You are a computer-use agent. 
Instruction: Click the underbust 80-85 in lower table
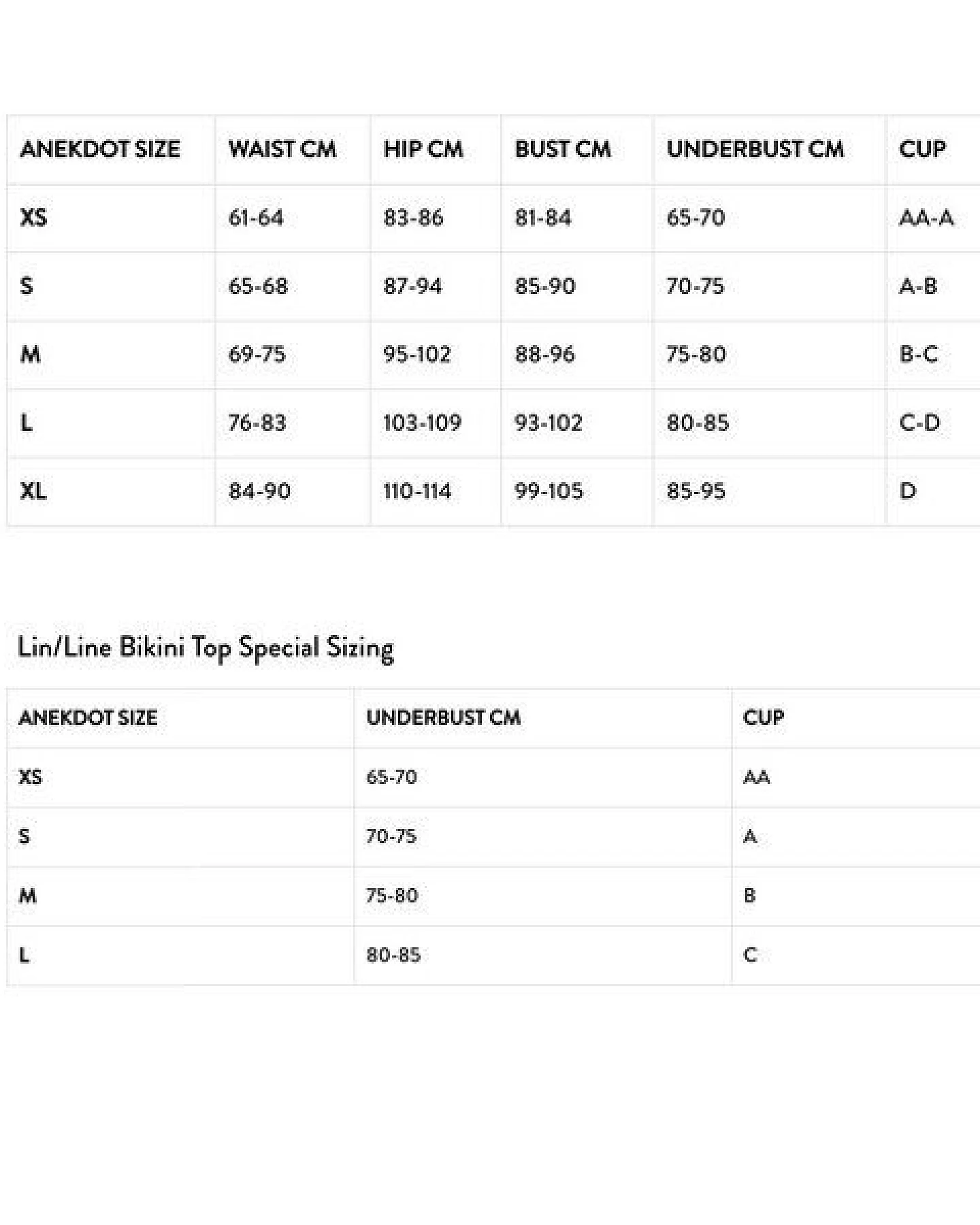coord(393,955)
